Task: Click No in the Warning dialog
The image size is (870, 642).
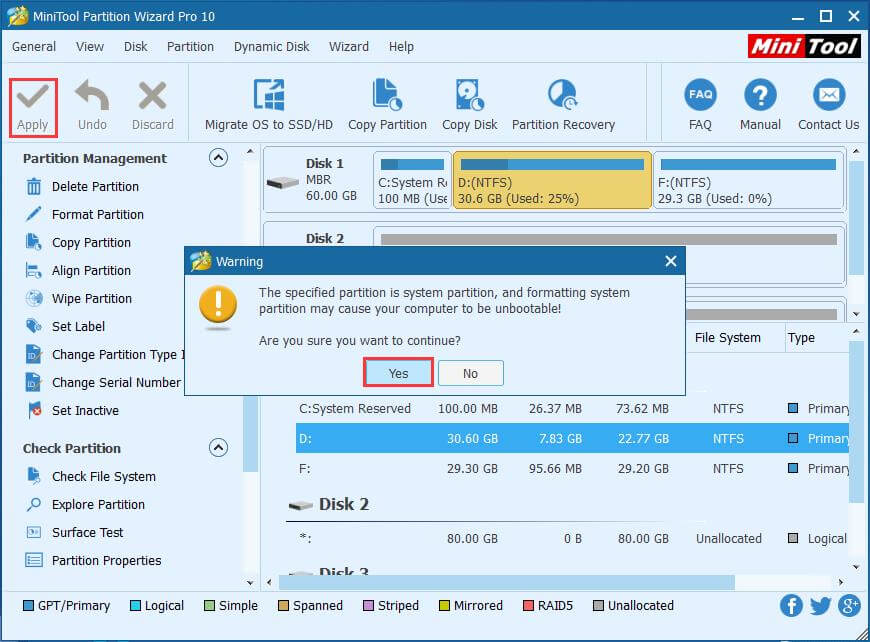Action: coord(470,373)
